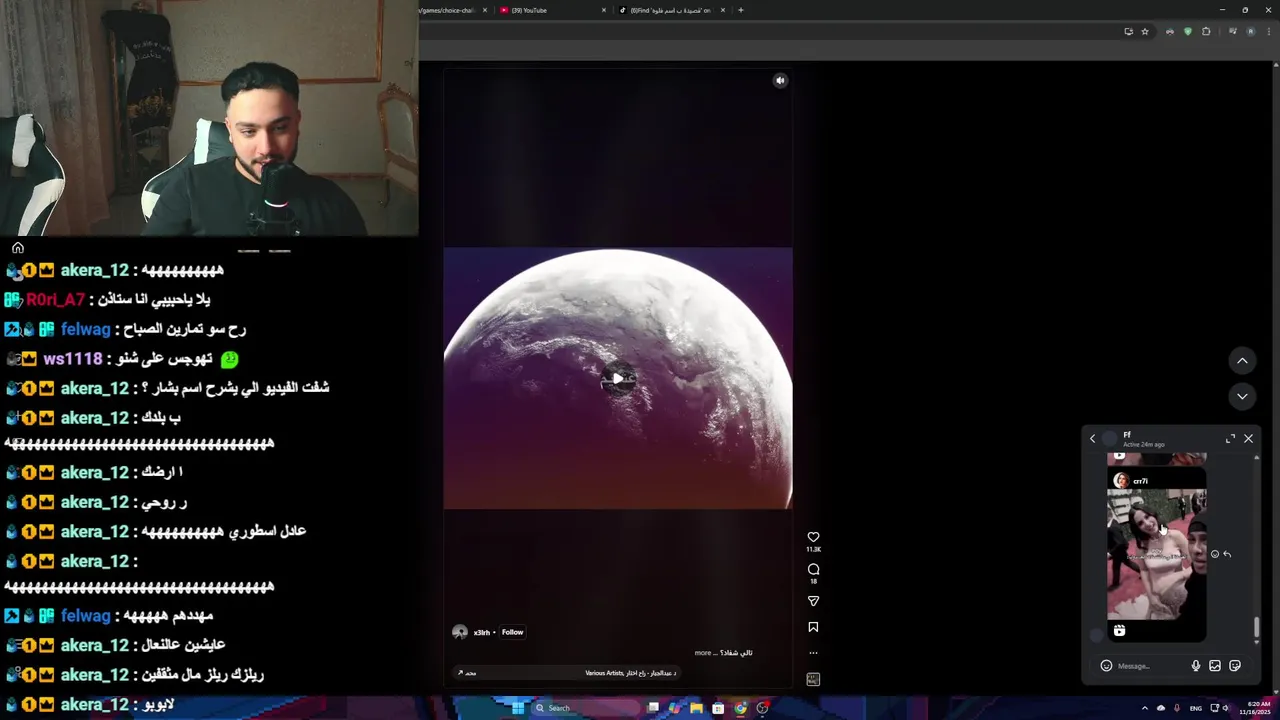Open the reels icon below the shared reel
The width and height of the screenshot is (1280, 720).
click(x=1119, y=631)
